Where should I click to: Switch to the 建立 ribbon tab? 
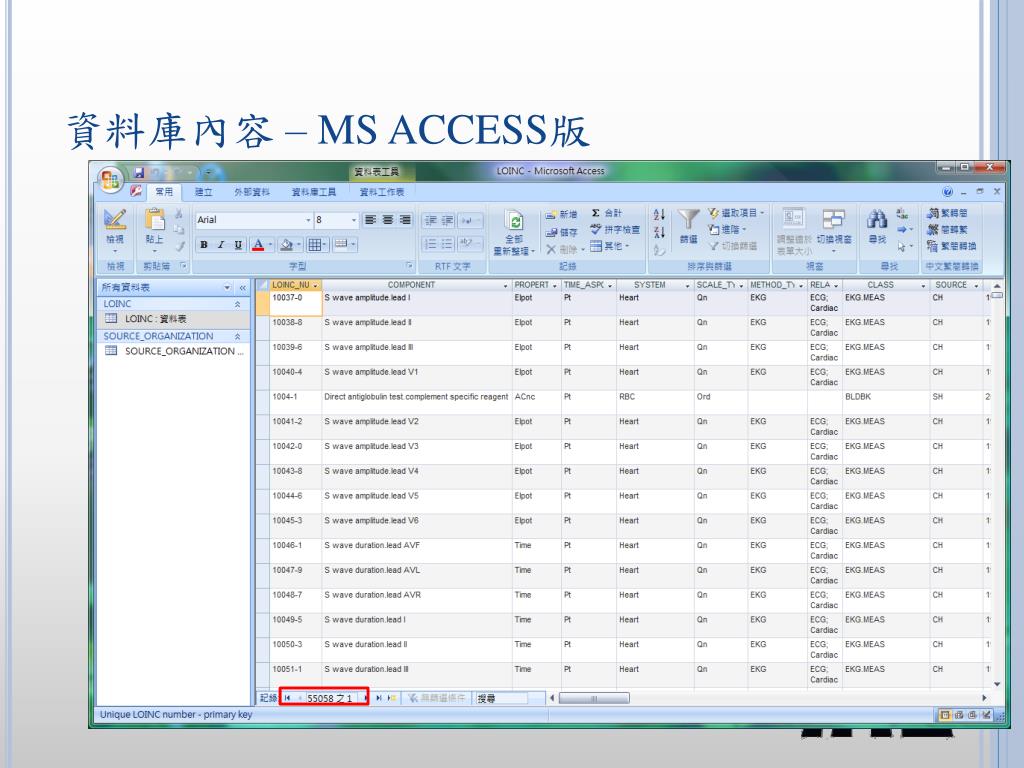click(204, 192)
